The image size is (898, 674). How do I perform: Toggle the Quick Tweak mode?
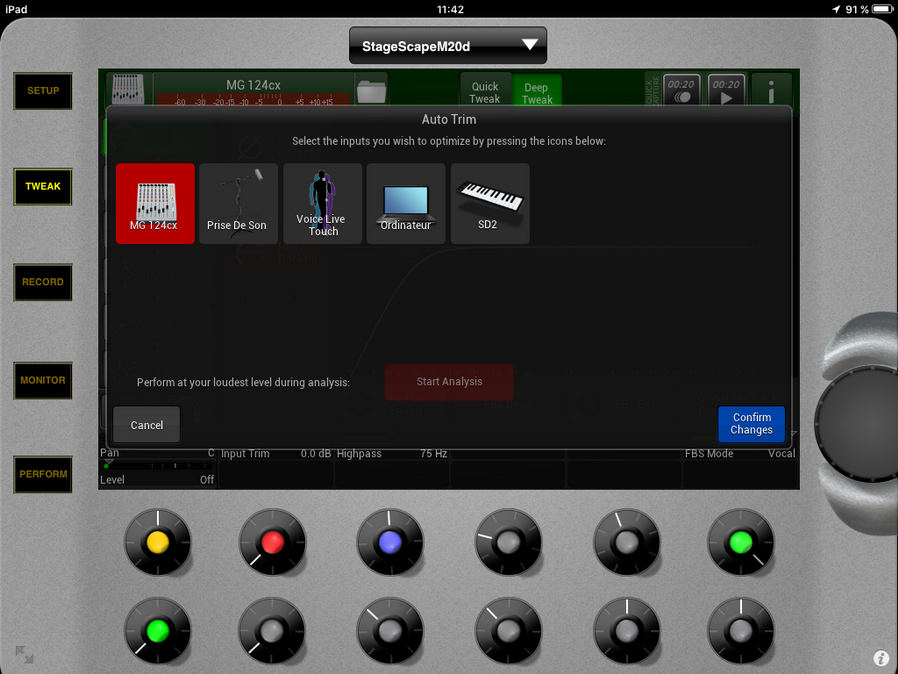[485, 92]
